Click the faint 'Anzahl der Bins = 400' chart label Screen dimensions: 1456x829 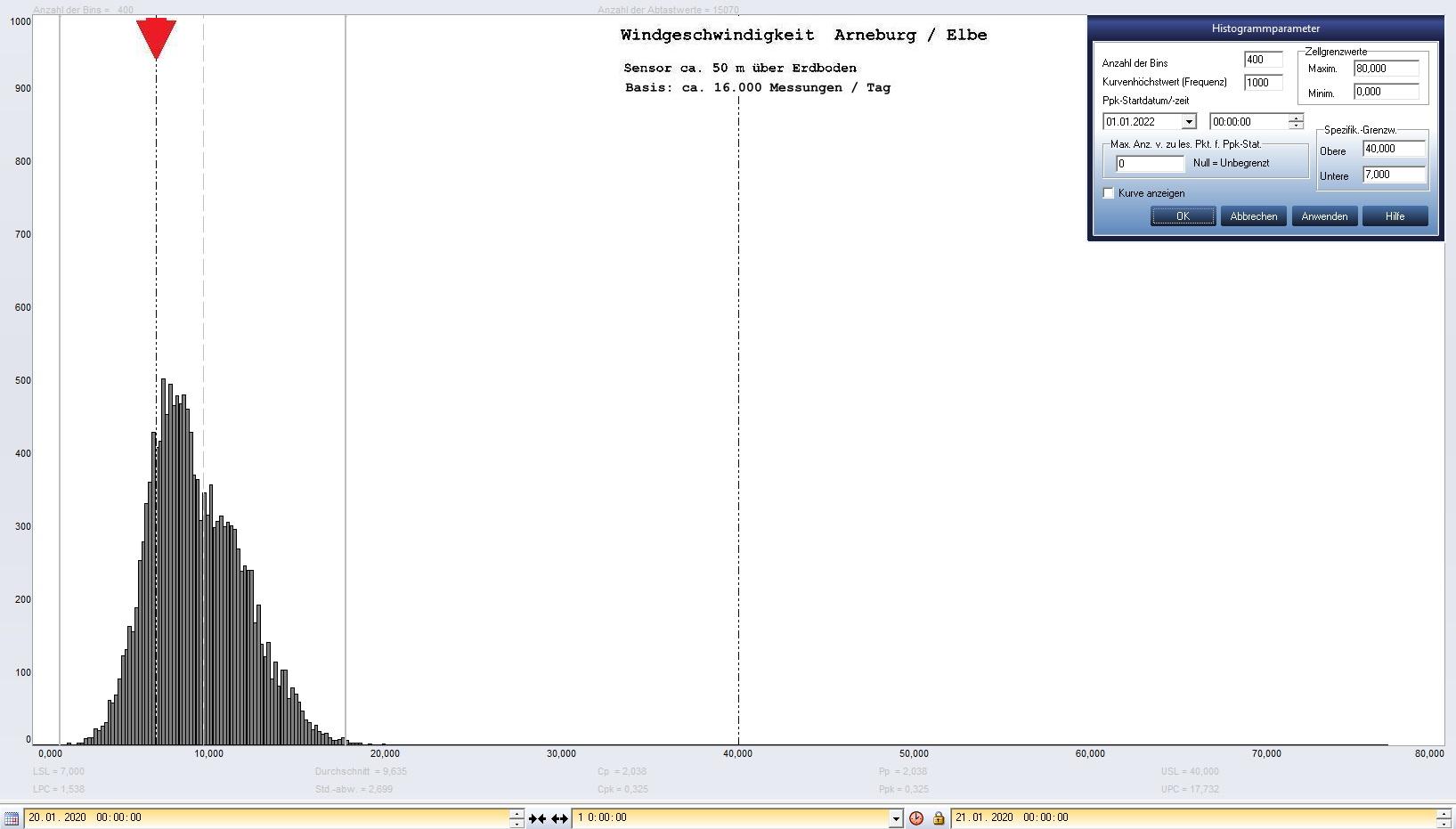click(83, 11)
